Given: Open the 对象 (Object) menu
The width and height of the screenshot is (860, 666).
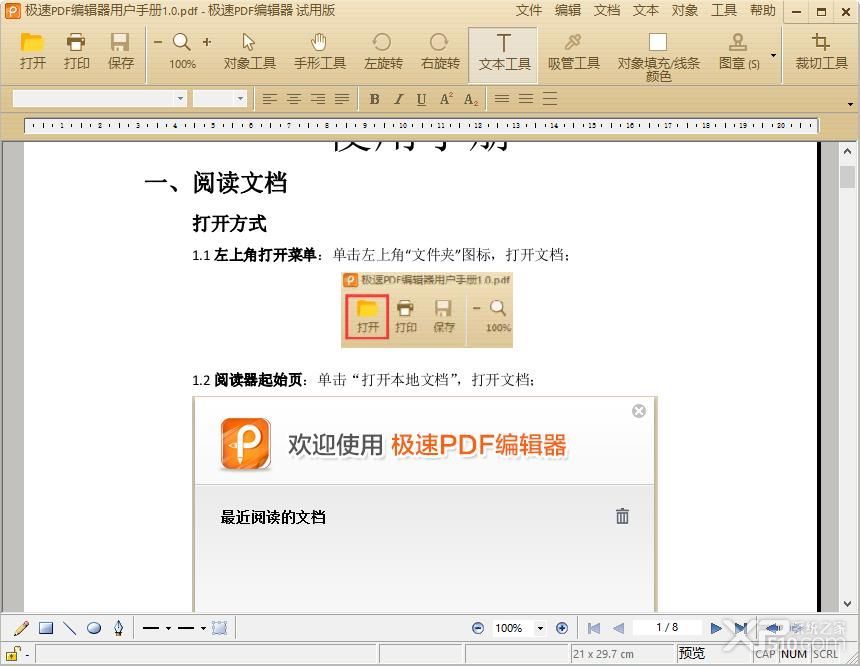Looking at the screenshot, I should click(x=684, y=10).
